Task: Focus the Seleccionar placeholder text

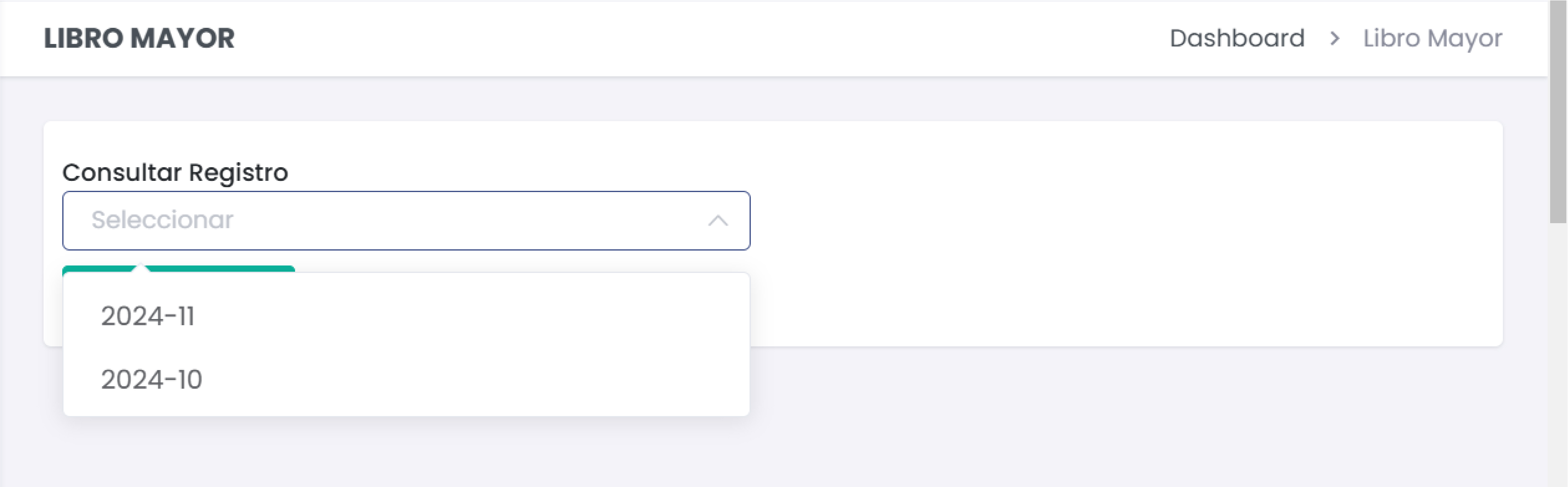Action: [x=163, y=220]
